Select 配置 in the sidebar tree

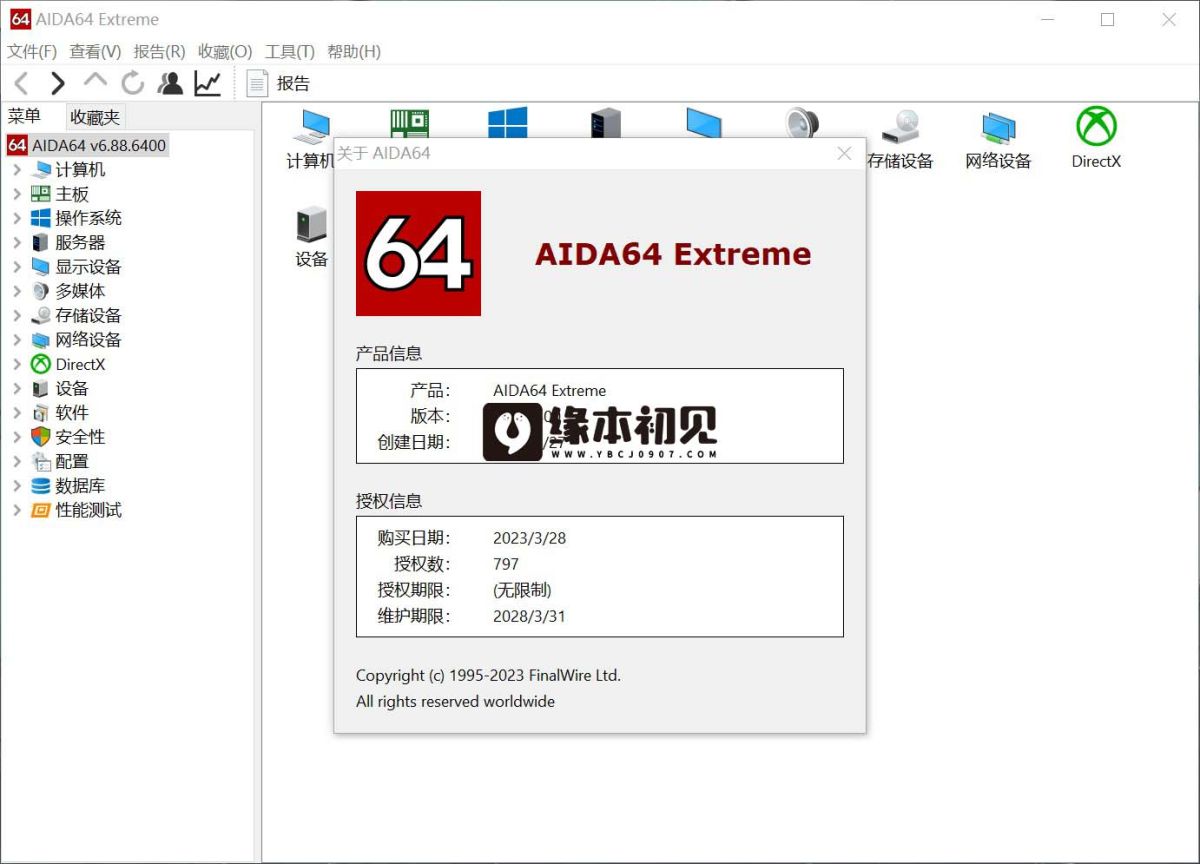72,461
